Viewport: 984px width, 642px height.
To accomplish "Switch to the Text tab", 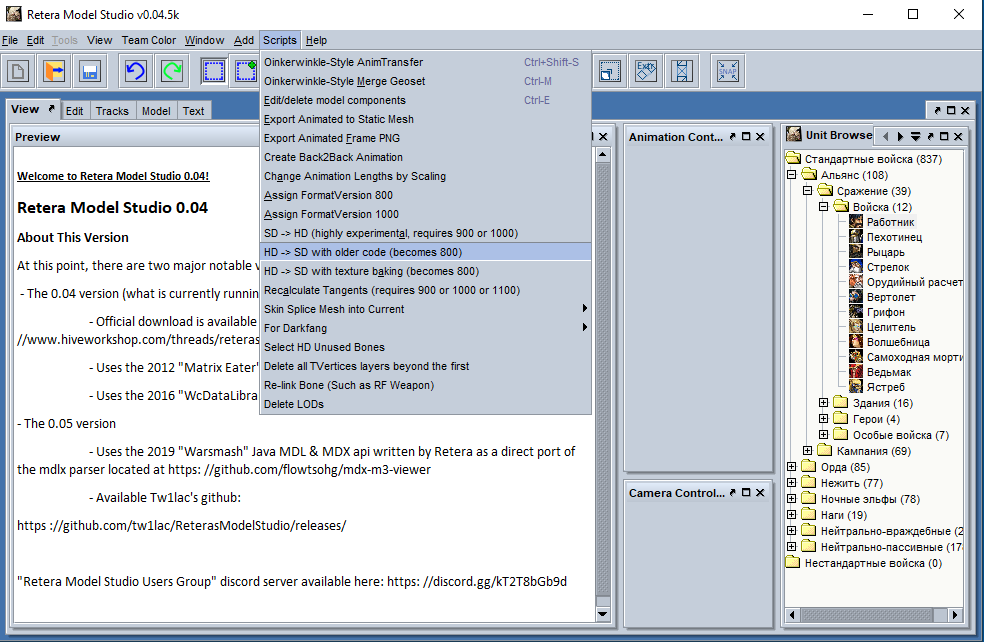I will click(x=193, y=111).
